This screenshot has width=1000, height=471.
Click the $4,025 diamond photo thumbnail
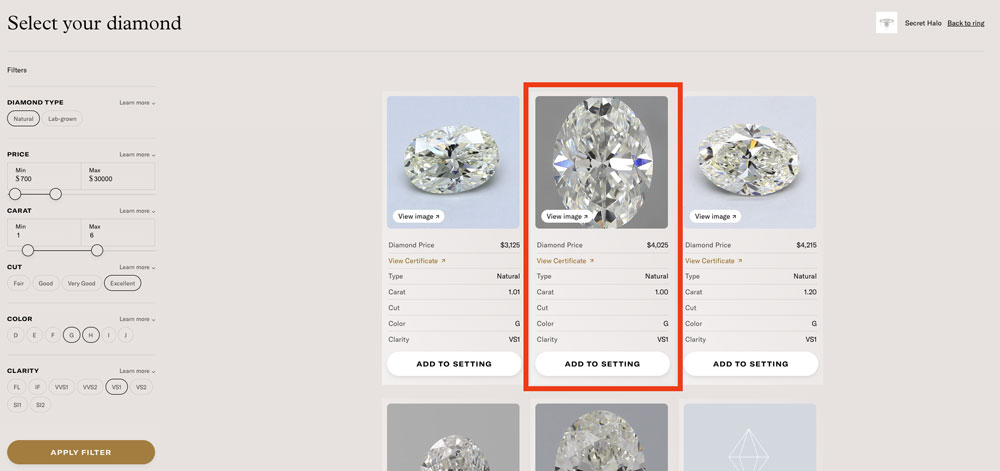tap(601, 163)
